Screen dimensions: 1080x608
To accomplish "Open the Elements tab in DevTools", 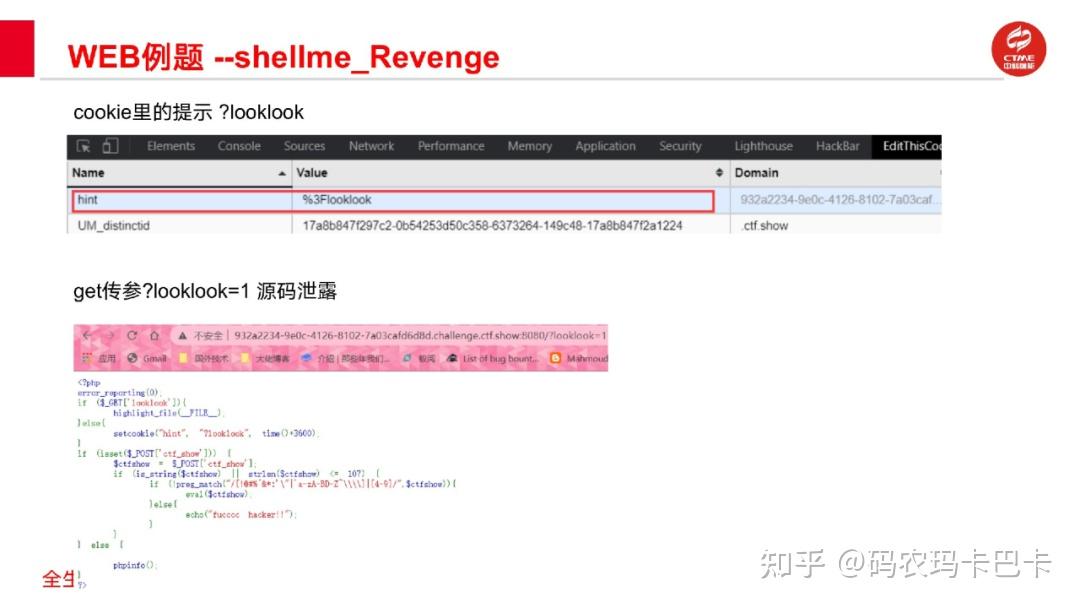I will tap(171, 146).
